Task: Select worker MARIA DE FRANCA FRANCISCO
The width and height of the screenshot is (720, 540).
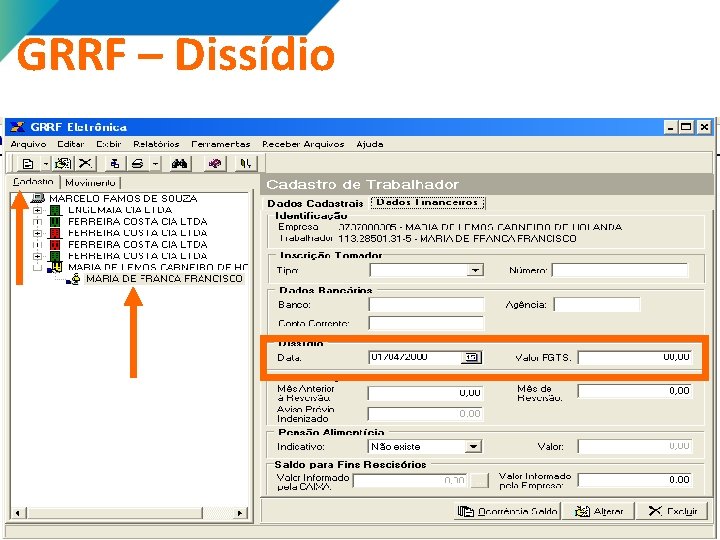Action: pyautogui.click(x=164, y=279)
